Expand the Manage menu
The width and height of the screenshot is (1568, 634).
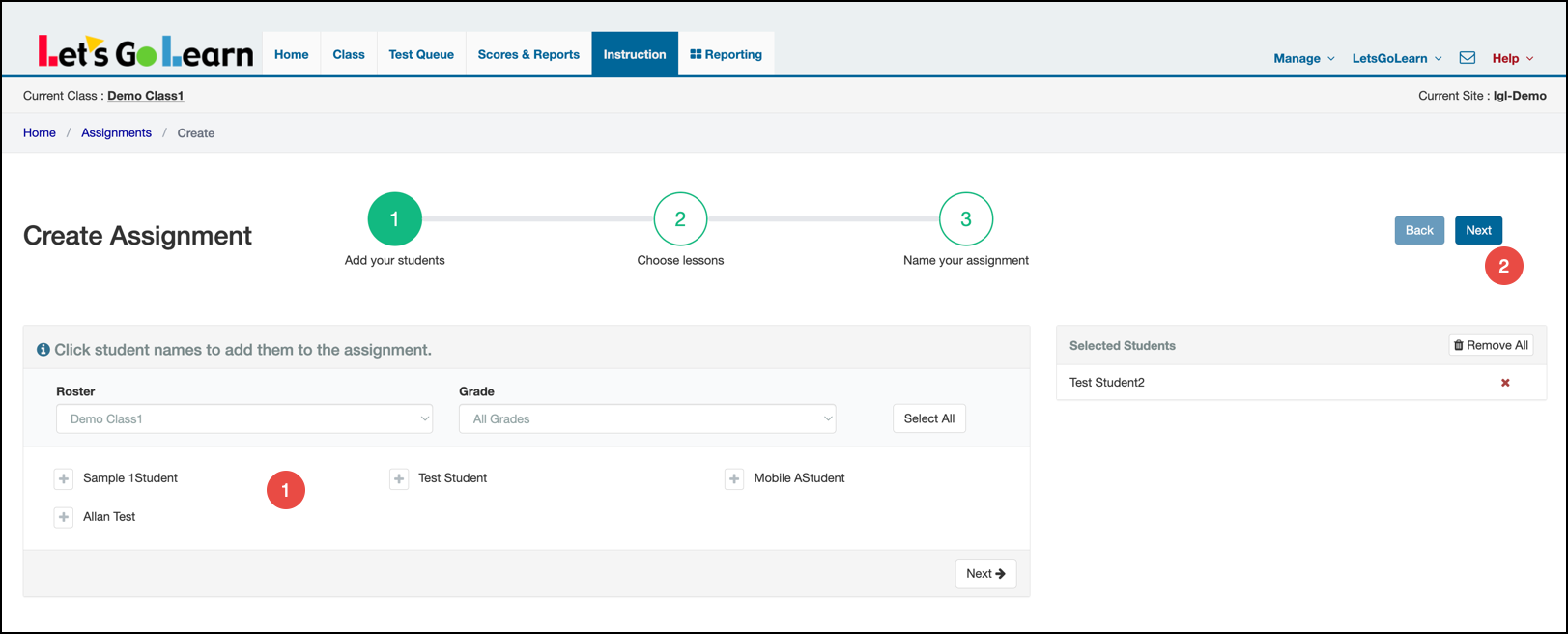1304,58
